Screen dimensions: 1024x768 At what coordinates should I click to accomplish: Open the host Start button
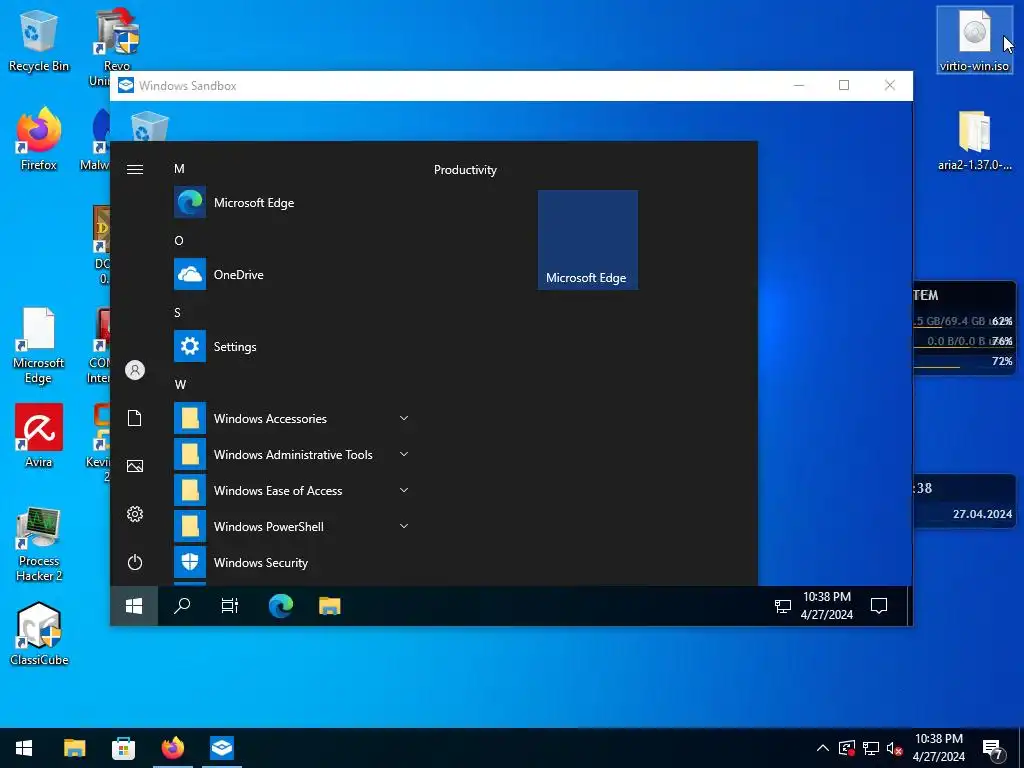point(24,748)
